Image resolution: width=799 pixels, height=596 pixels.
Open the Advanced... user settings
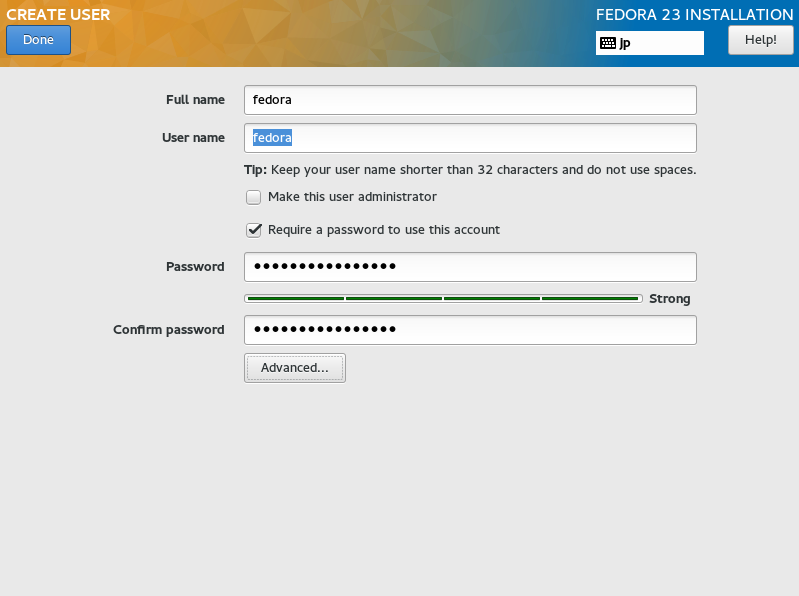(x=295, y=368)
